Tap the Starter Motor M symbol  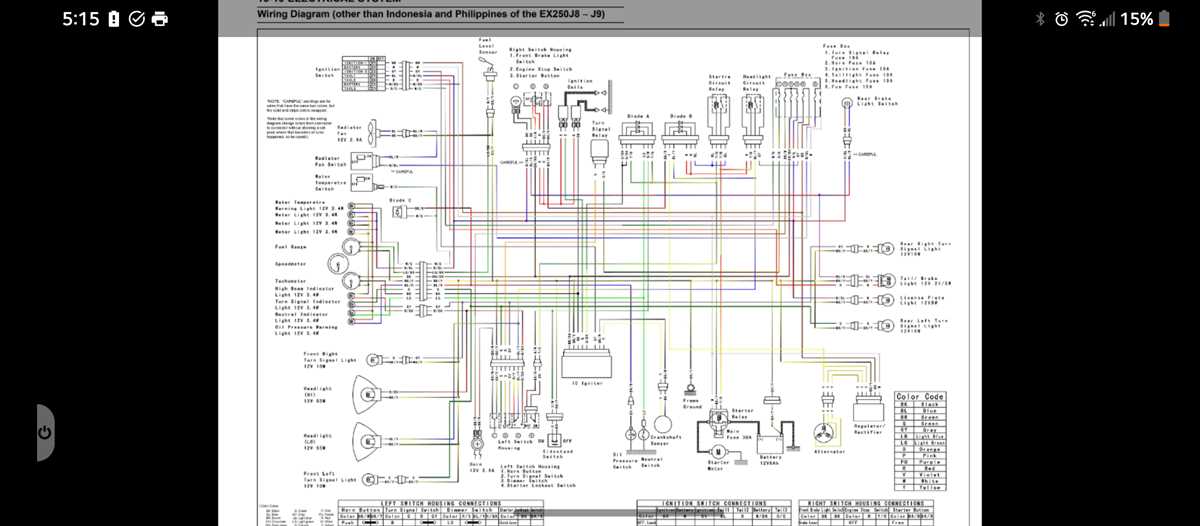tap(720, 454)
